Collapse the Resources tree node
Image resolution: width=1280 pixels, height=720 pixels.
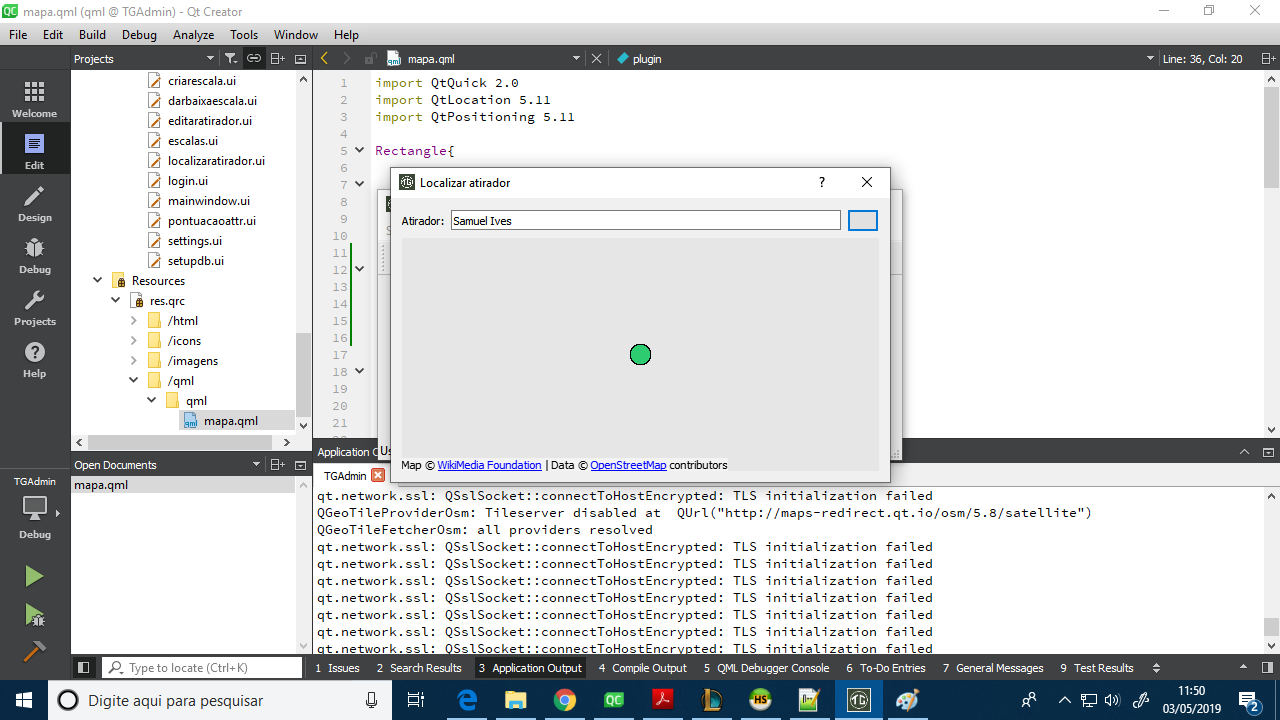98,281
